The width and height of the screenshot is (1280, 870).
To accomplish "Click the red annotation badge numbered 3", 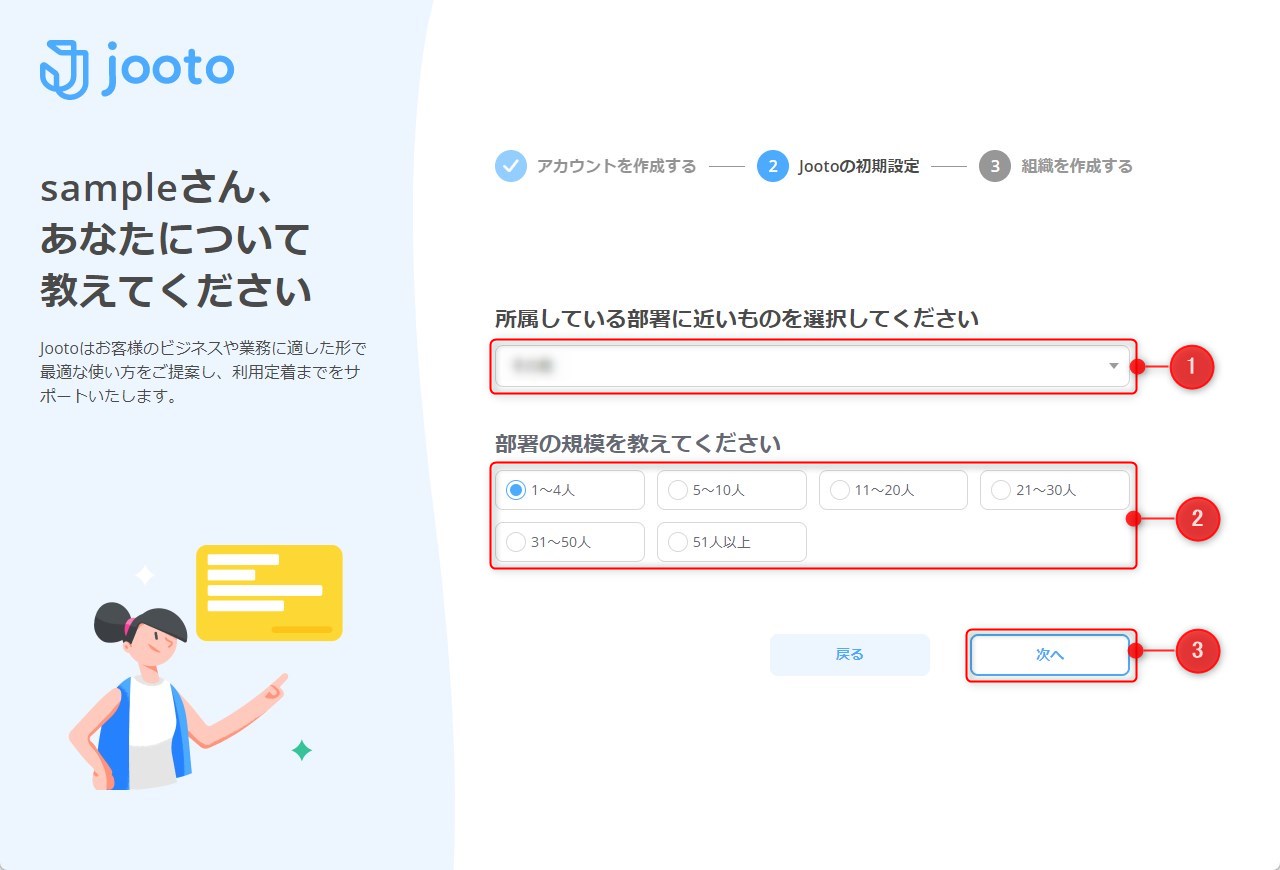I will pyautogui.click(x=1197, y=651).
